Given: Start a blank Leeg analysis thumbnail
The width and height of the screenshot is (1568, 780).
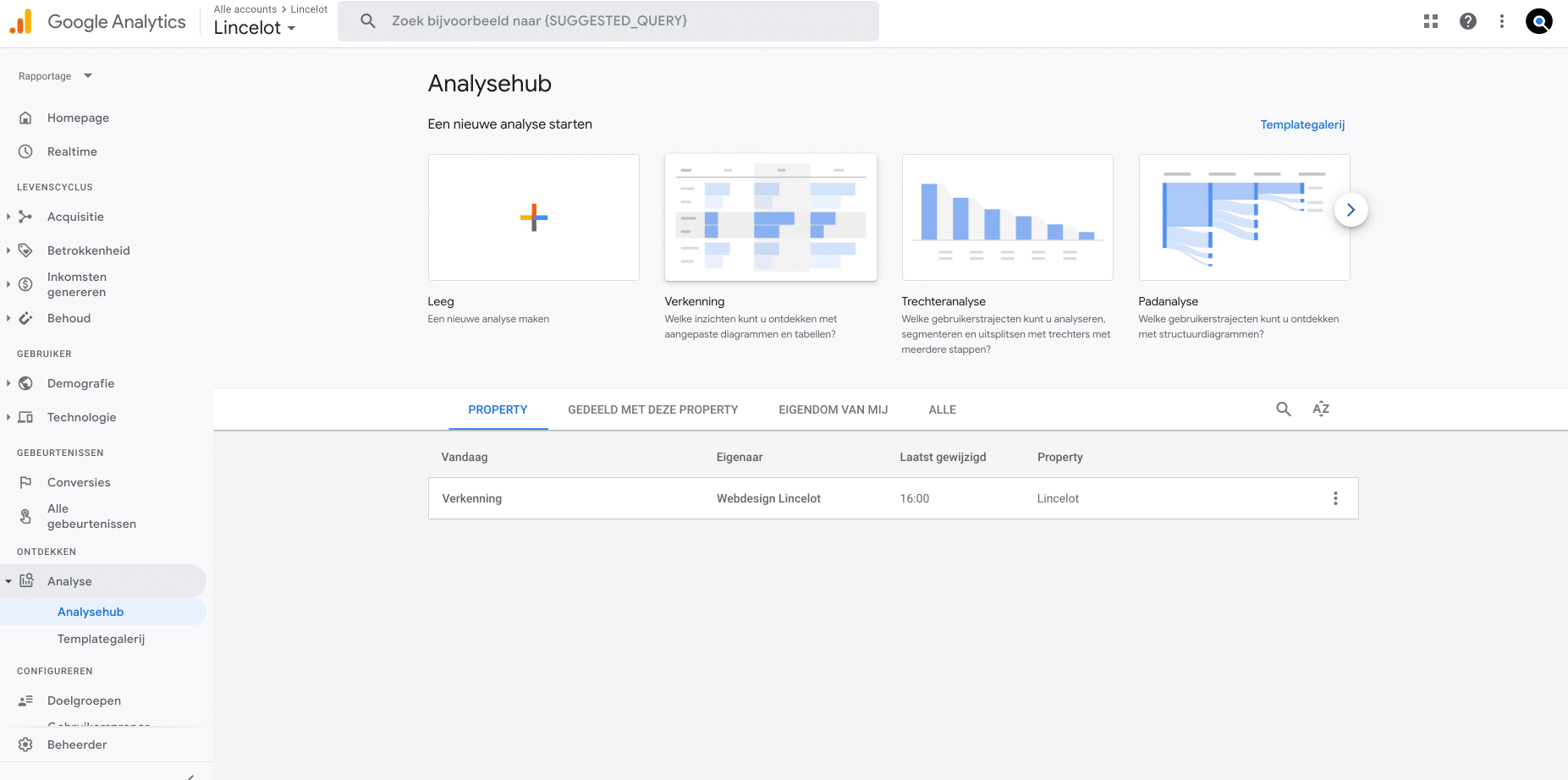Looking at the screenshot, I should coord(534,217).
